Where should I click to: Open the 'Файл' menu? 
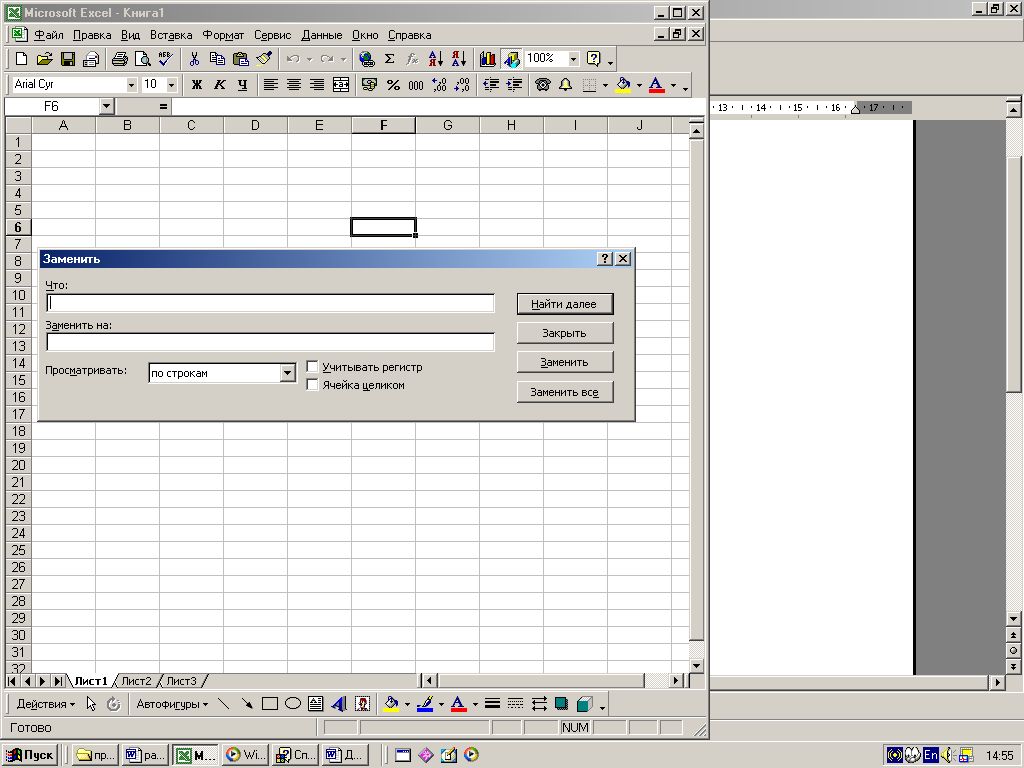(49, 35)
